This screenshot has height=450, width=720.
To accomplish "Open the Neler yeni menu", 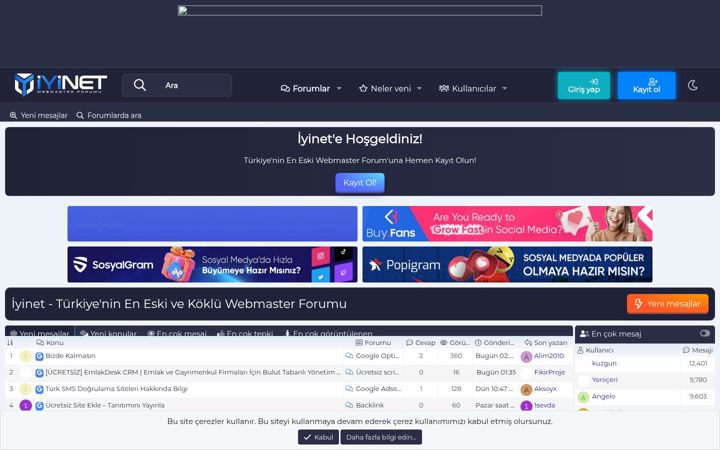I will coord(385,88).
